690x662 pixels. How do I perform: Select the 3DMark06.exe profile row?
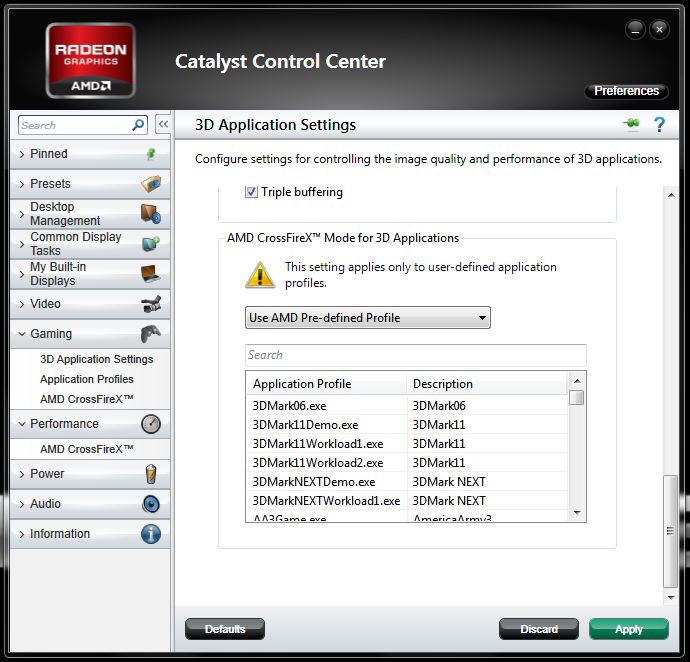tap(407, 405)
